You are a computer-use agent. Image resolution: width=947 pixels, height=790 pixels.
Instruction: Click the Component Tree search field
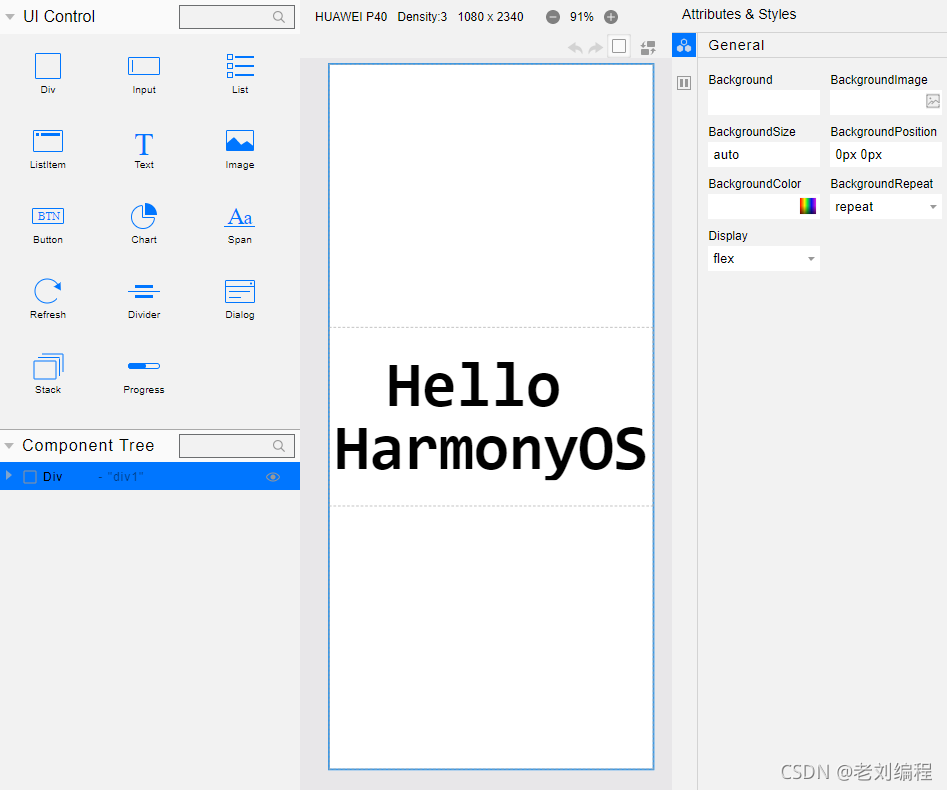pyautogui.click(x=237, y=446)
